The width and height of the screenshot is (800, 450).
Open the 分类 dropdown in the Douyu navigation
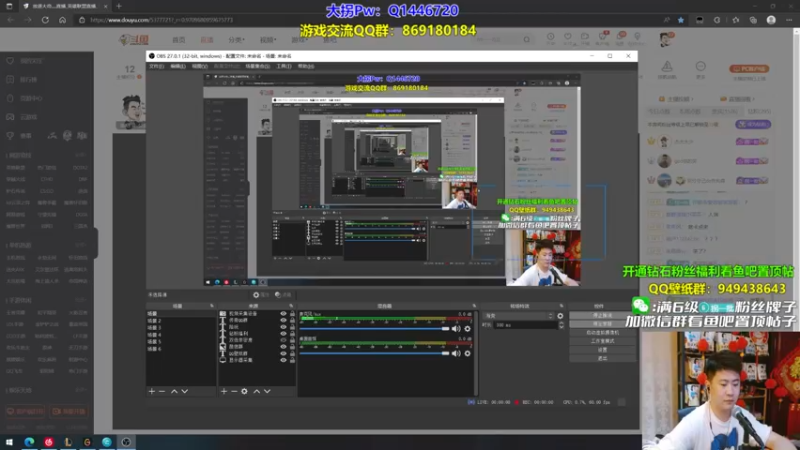click(236, 40)
